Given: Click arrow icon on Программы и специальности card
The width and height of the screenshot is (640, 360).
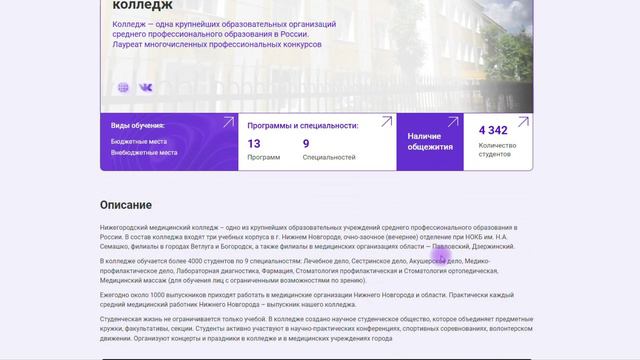Looking at the screenshot, I should click(387, 121).
